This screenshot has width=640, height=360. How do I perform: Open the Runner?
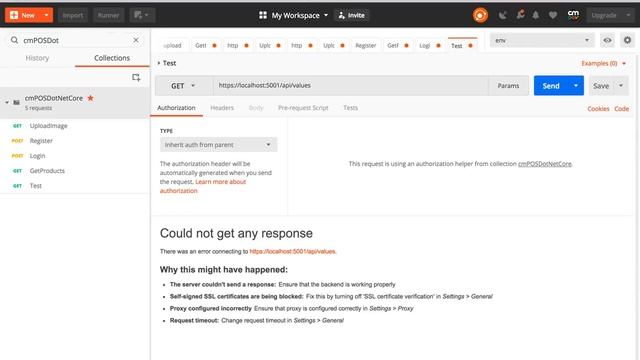pos(108,15)
